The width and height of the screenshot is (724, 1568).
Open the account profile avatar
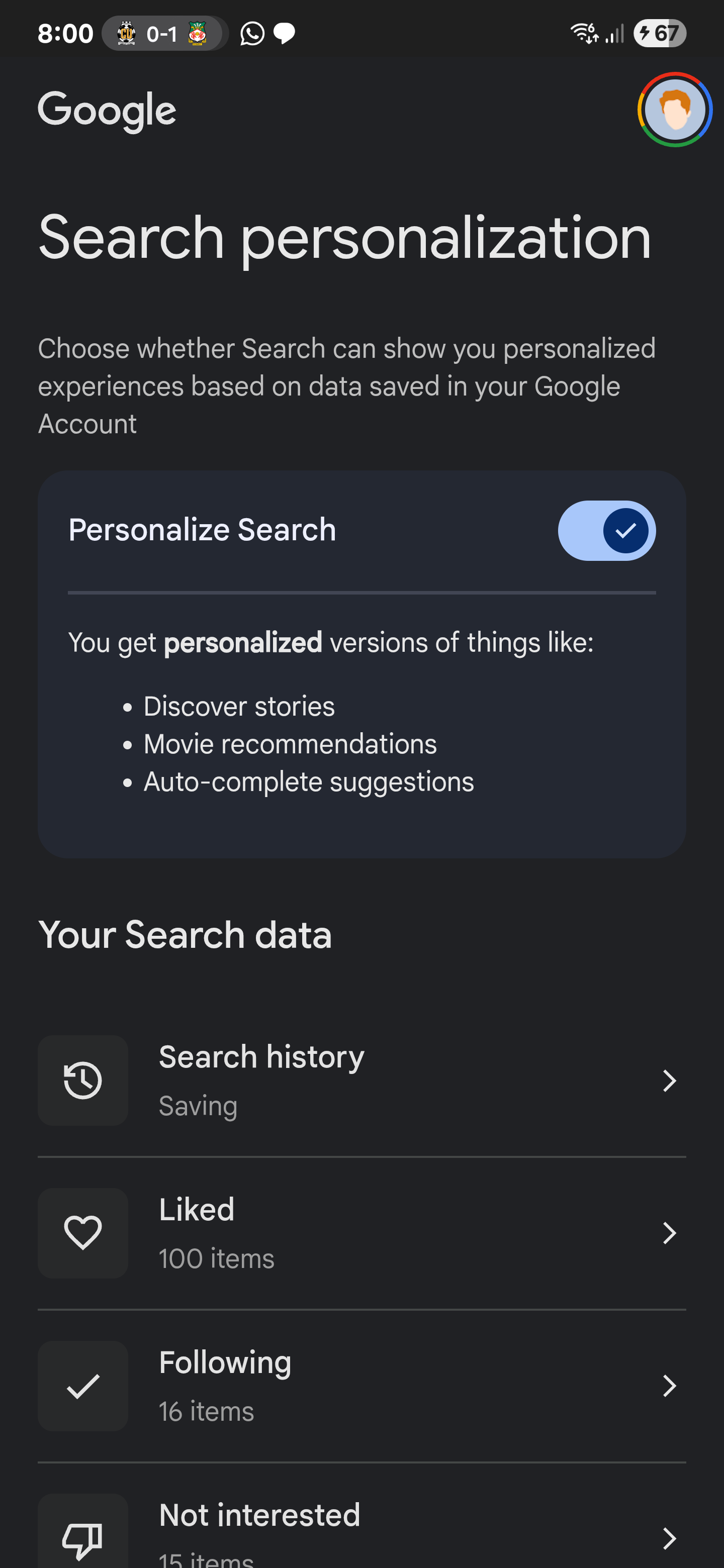click(x=674, y=110)
